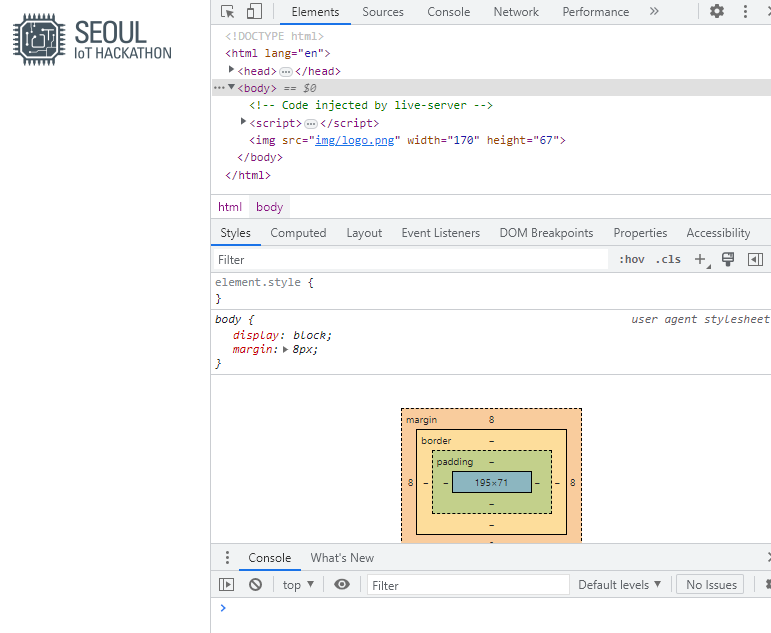
Task: Open the DOM Breakpoints pane tab
Action: click(x=546, y=233)
